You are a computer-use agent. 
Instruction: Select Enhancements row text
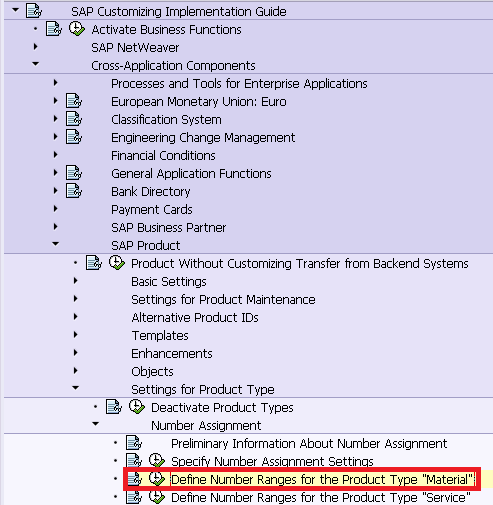tap(172, 354)
